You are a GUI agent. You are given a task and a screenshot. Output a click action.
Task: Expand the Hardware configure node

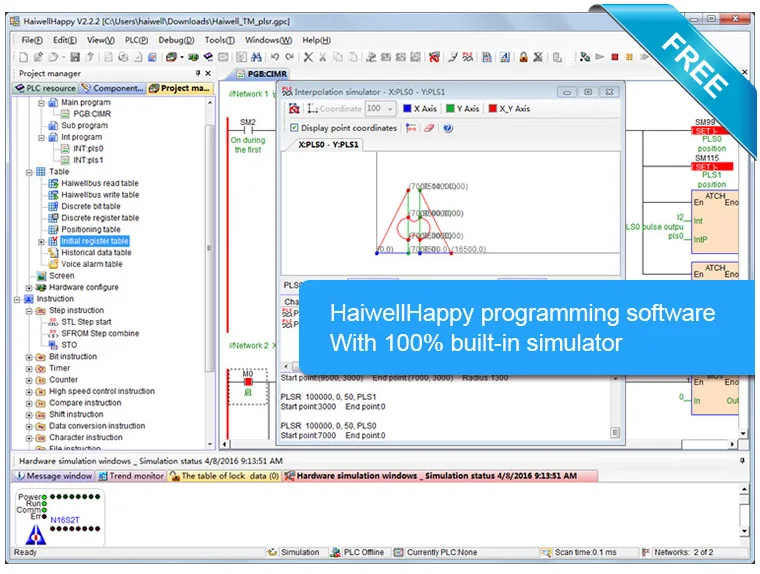[29, 288]
